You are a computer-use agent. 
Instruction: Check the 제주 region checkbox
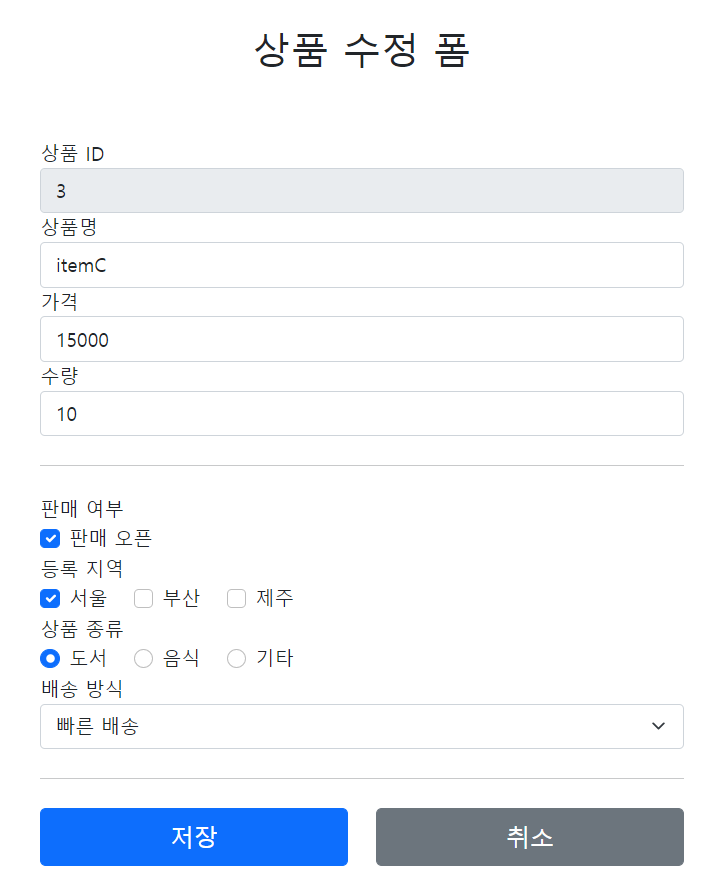[236, 598]
